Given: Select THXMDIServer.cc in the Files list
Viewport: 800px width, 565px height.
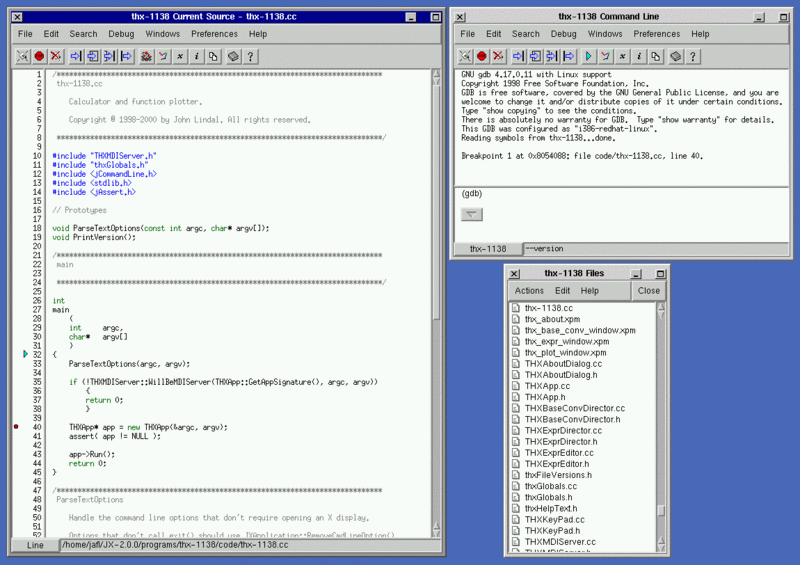Looking at the screenshot, I should (x=560, y=542).
